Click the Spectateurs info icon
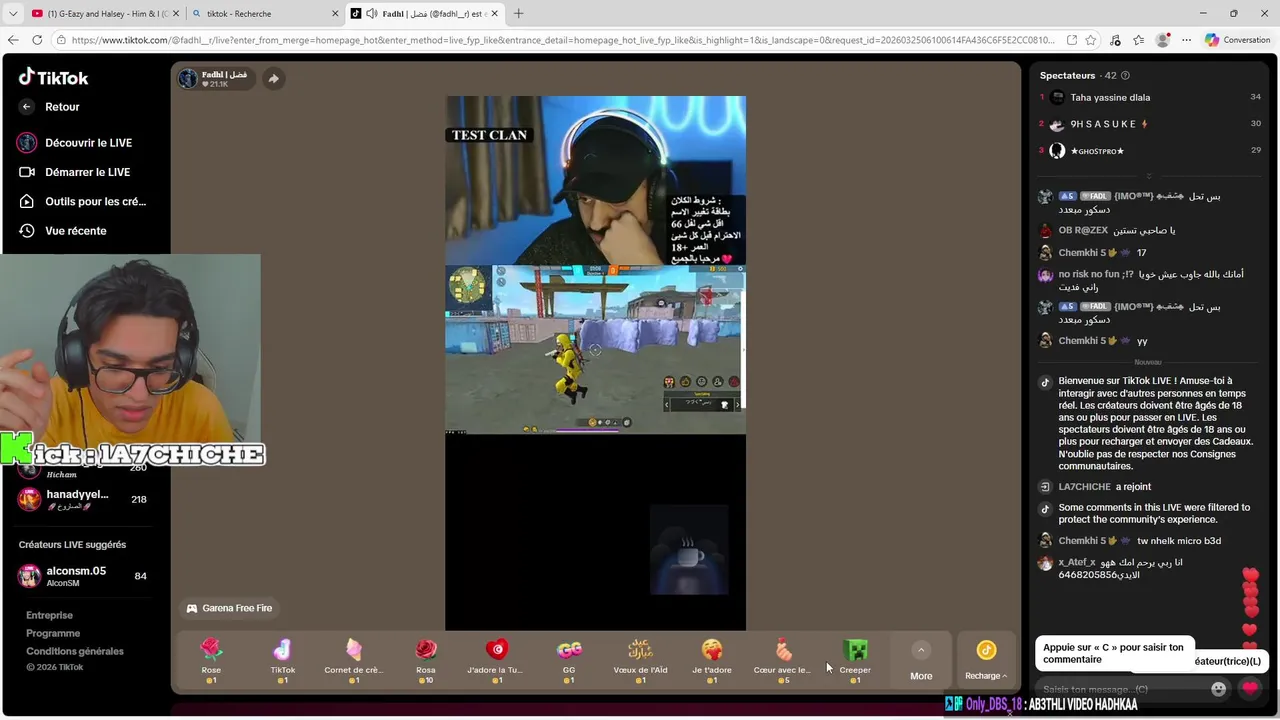This screenshot has width=1280, height=720. (1125, 76)
